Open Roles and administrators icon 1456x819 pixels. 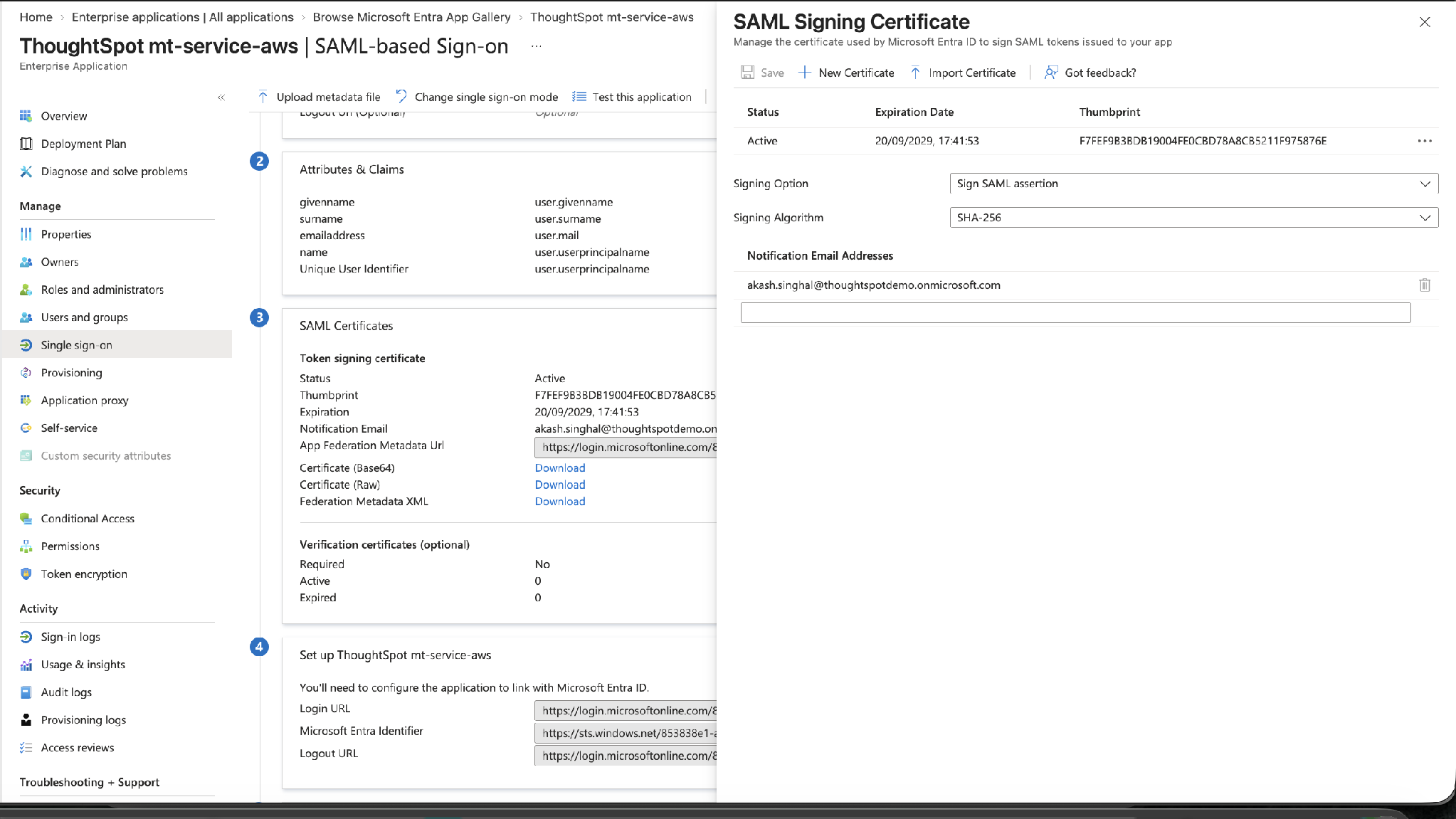click(26, 290)
